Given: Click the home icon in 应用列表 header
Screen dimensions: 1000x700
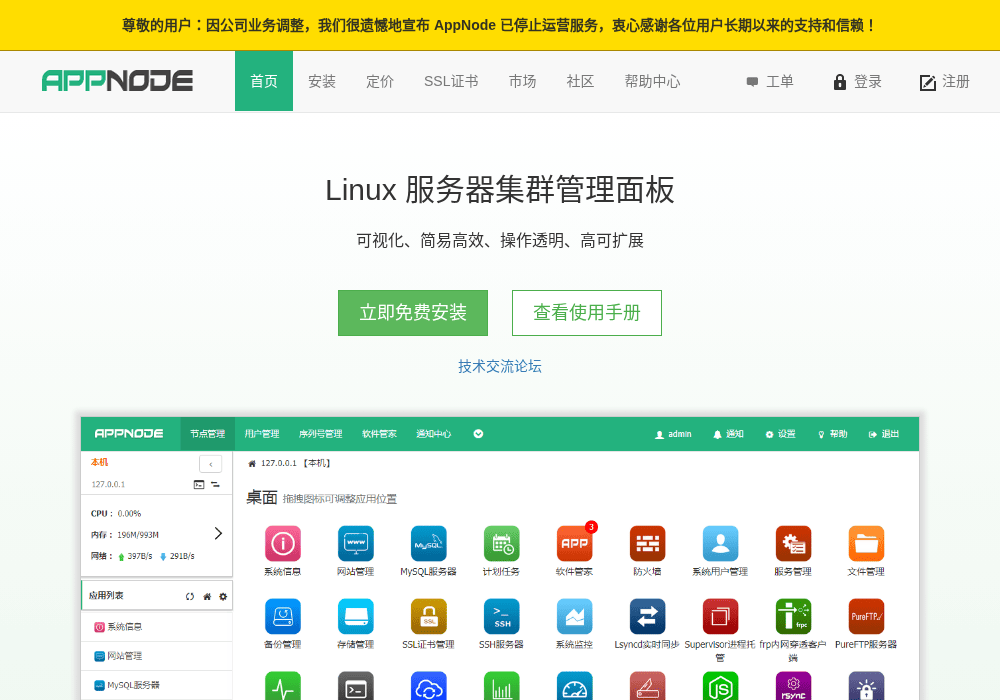Looking at the screenshot, I should (x=207, y=597).
